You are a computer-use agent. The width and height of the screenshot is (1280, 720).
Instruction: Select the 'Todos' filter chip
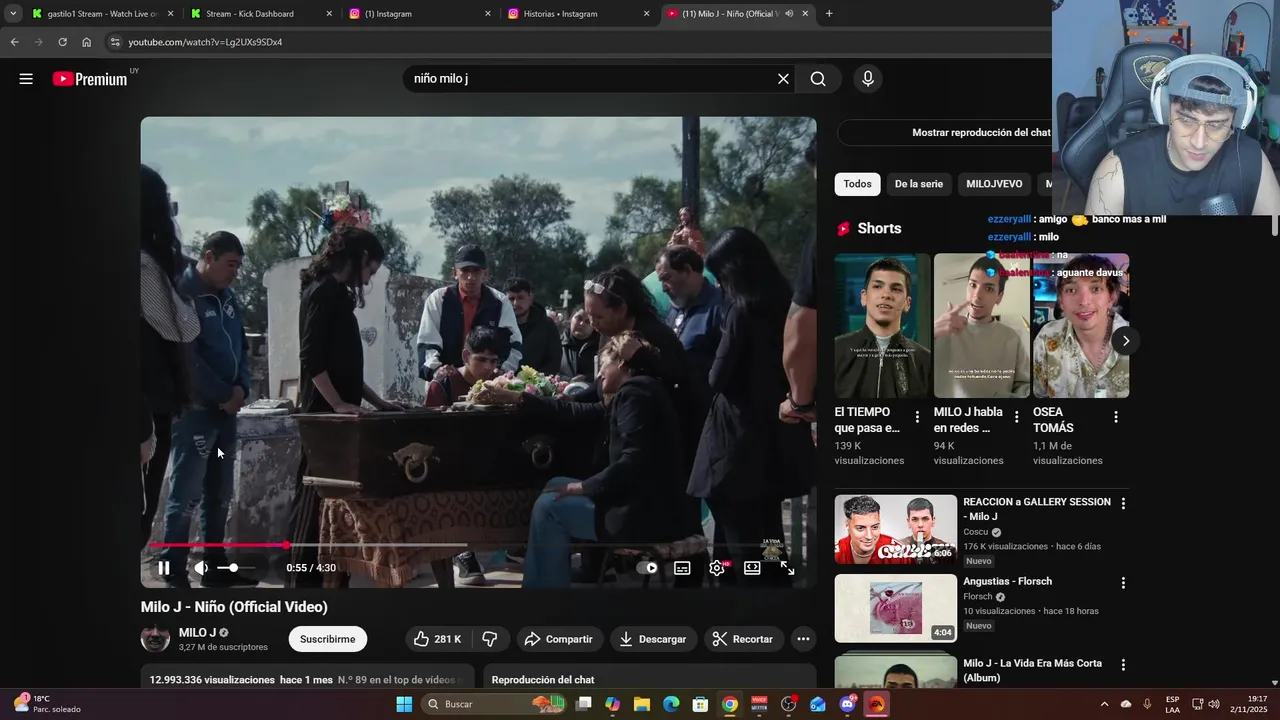point(857,184)
